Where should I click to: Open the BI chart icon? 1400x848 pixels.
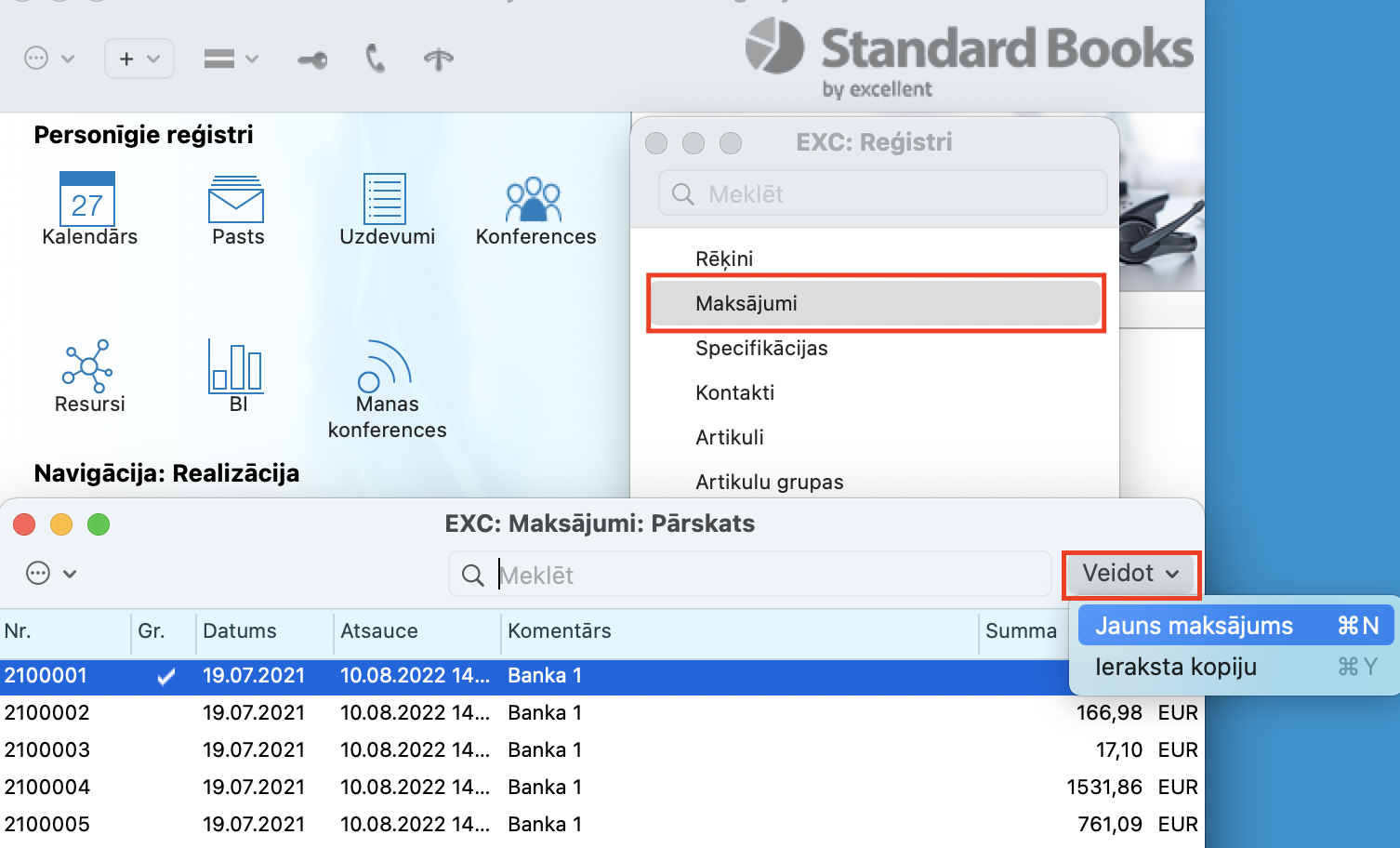pyautogui.click(x=236, y=365)
